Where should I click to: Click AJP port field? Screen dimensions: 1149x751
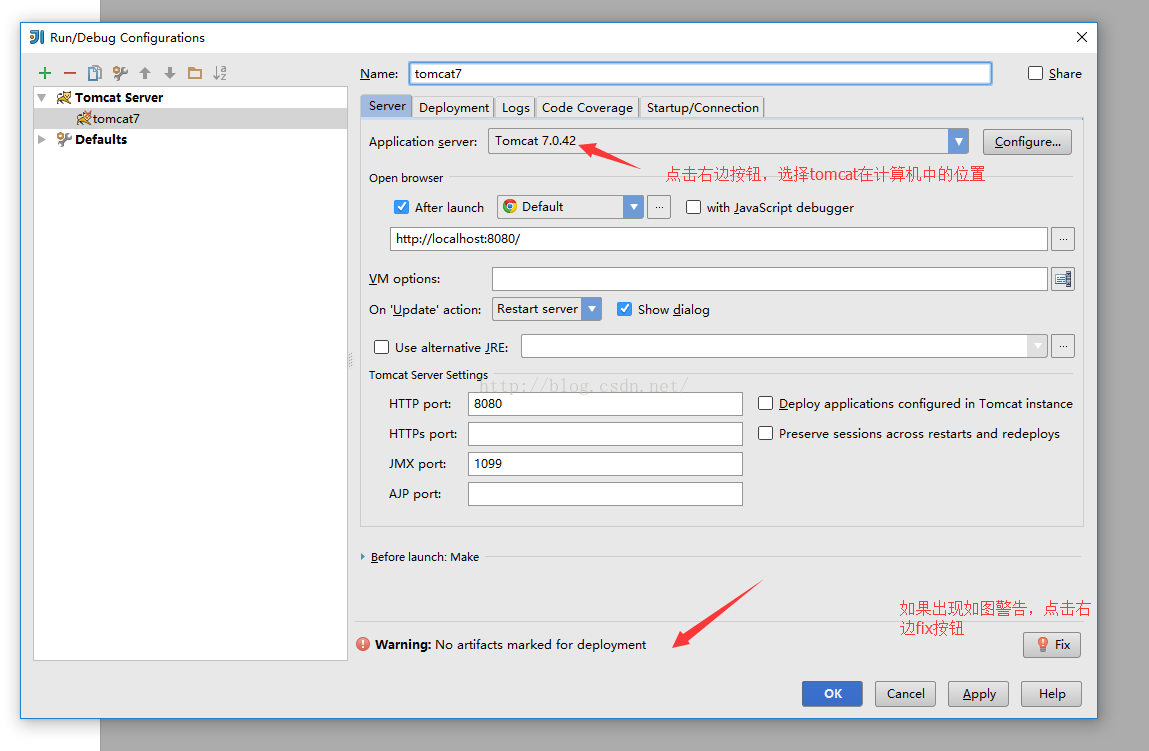pyautogui.click(x=605, y=494)
